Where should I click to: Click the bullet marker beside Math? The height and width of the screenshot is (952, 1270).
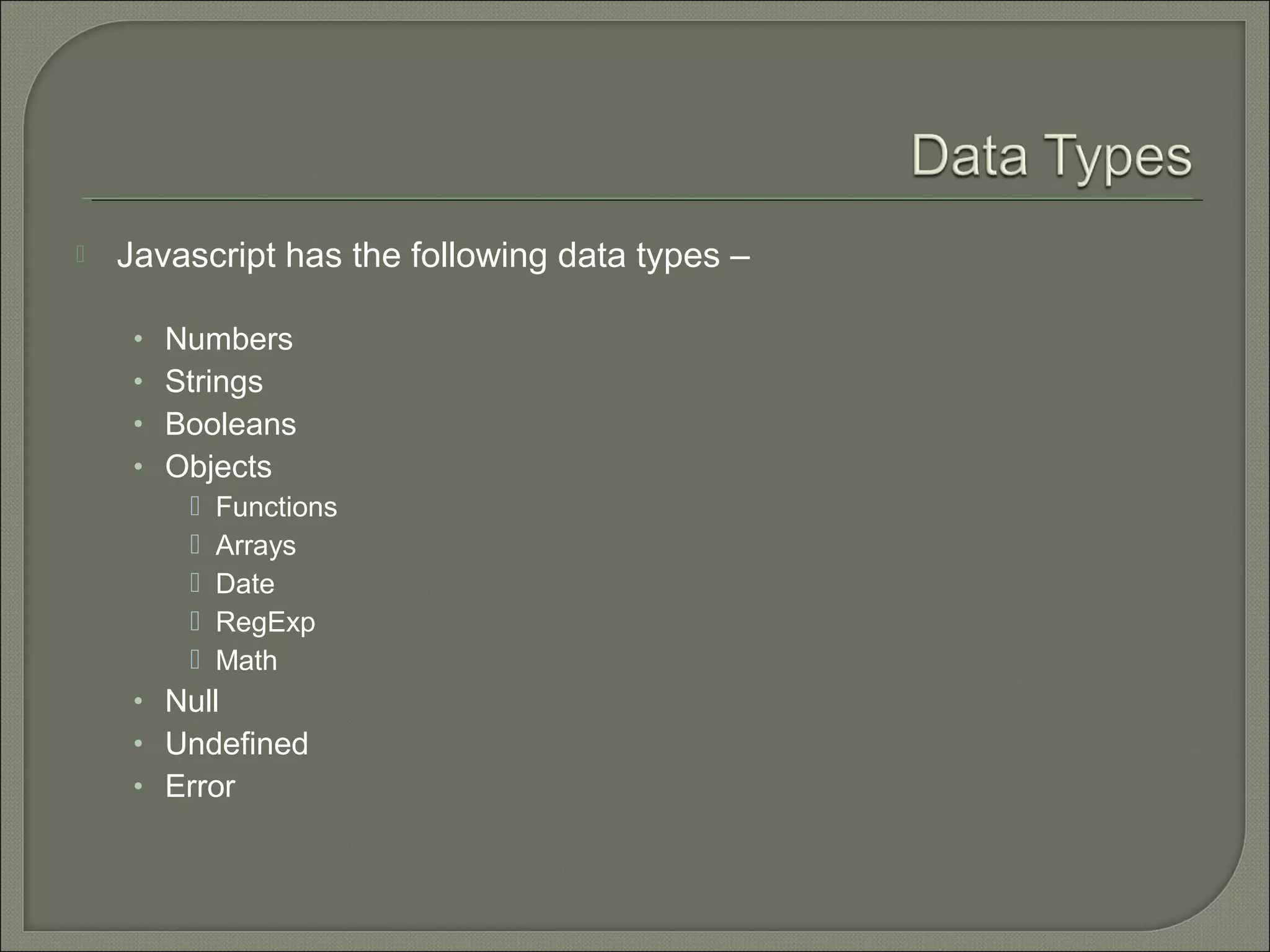click(195, 659)
